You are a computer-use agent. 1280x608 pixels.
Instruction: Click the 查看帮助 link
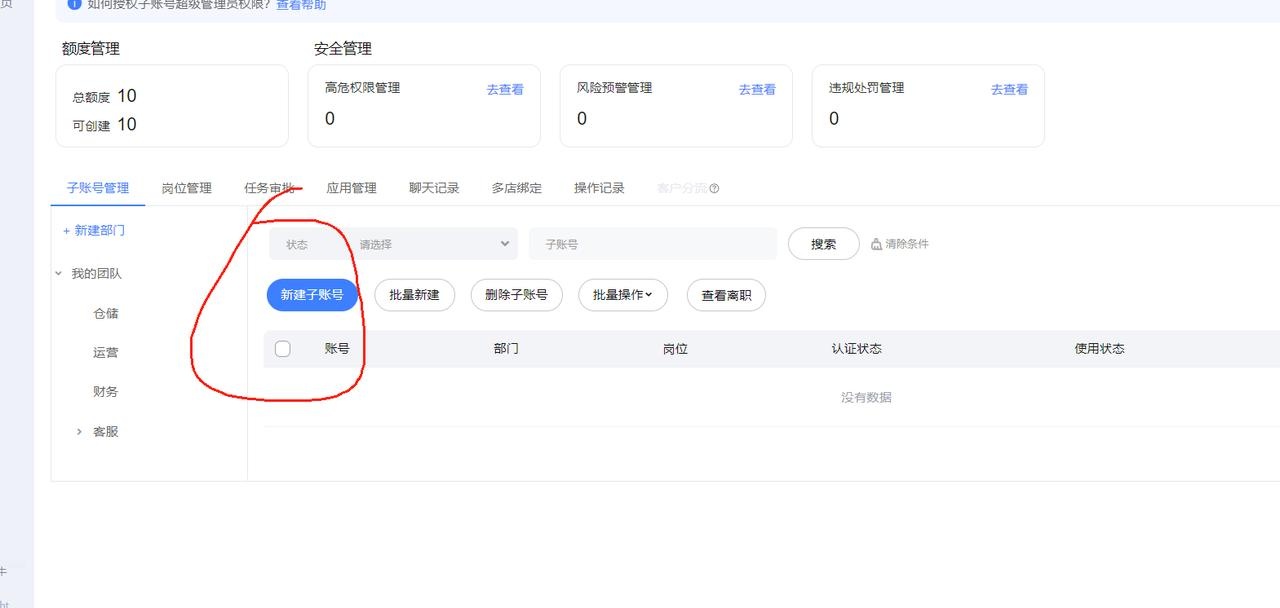pos(301,5)
